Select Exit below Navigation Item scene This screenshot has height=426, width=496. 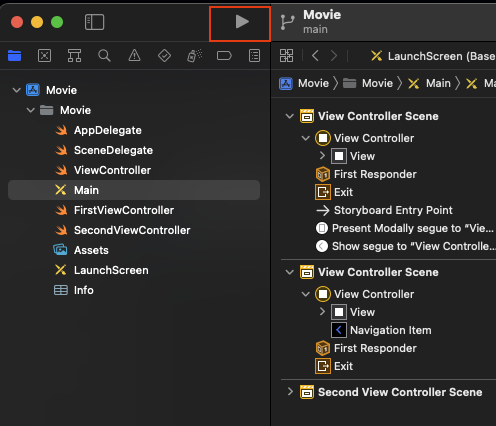coord(334,366)
